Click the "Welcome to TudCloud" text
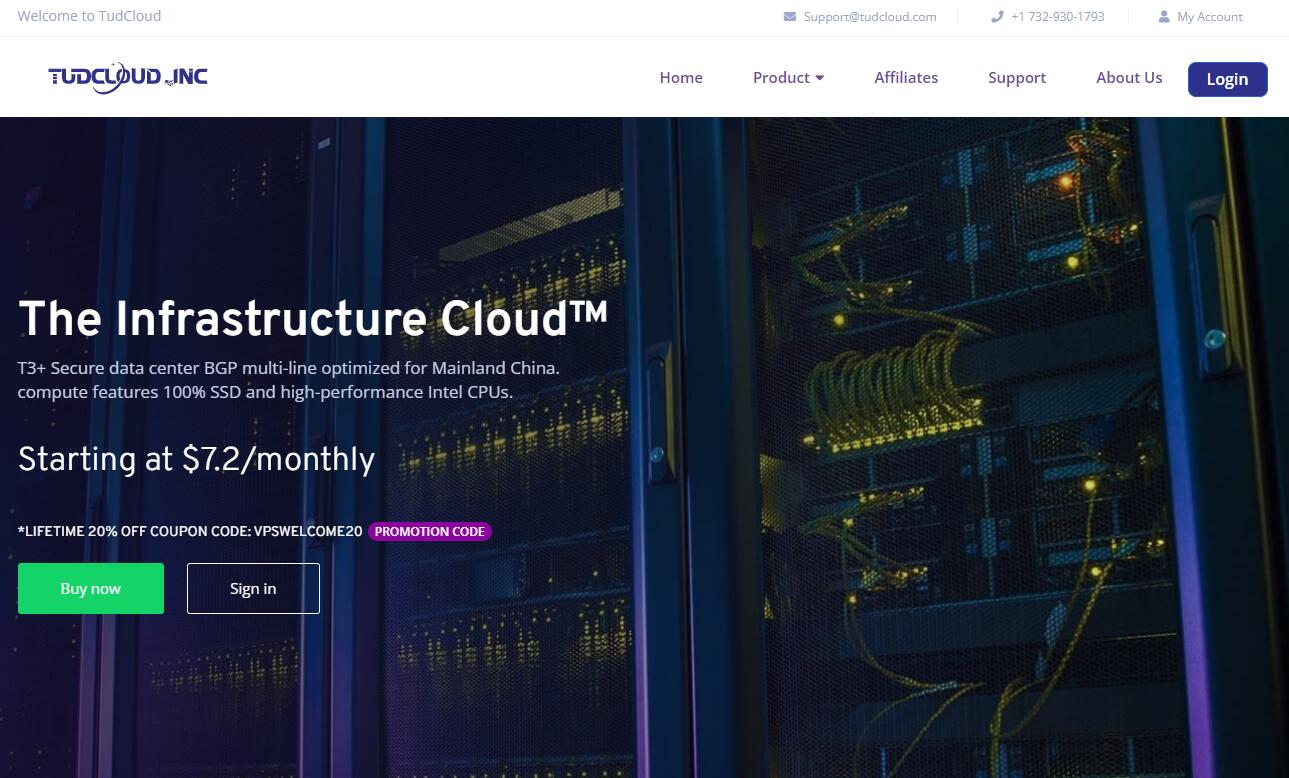The width and height of the screenshot is (1289, 778). 89,16
